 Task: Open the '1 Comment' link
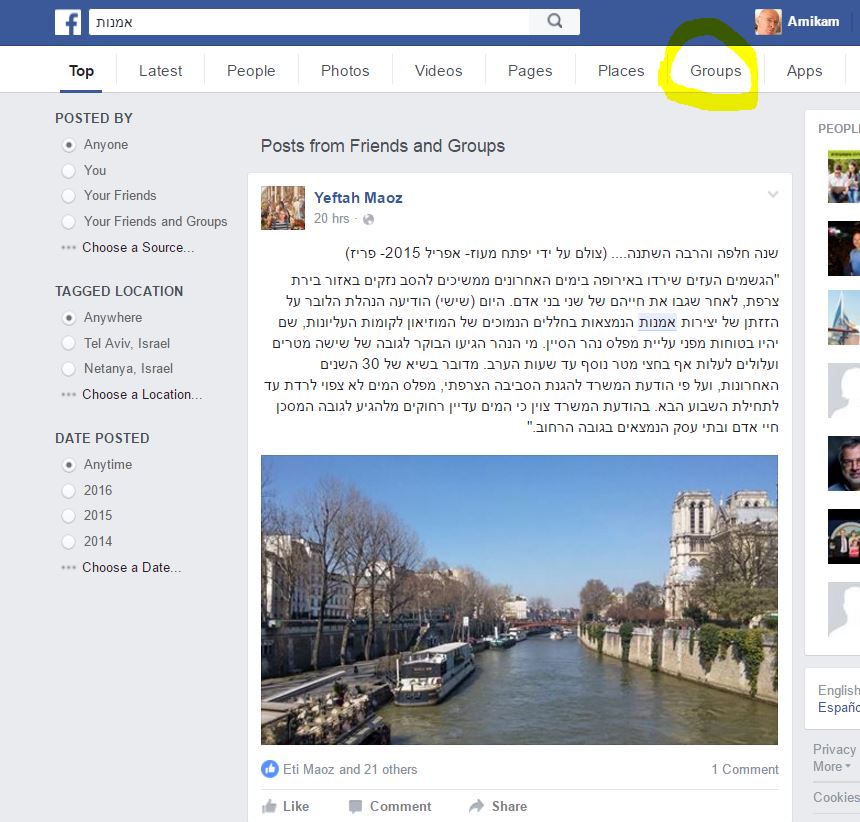tap(744, 769)
